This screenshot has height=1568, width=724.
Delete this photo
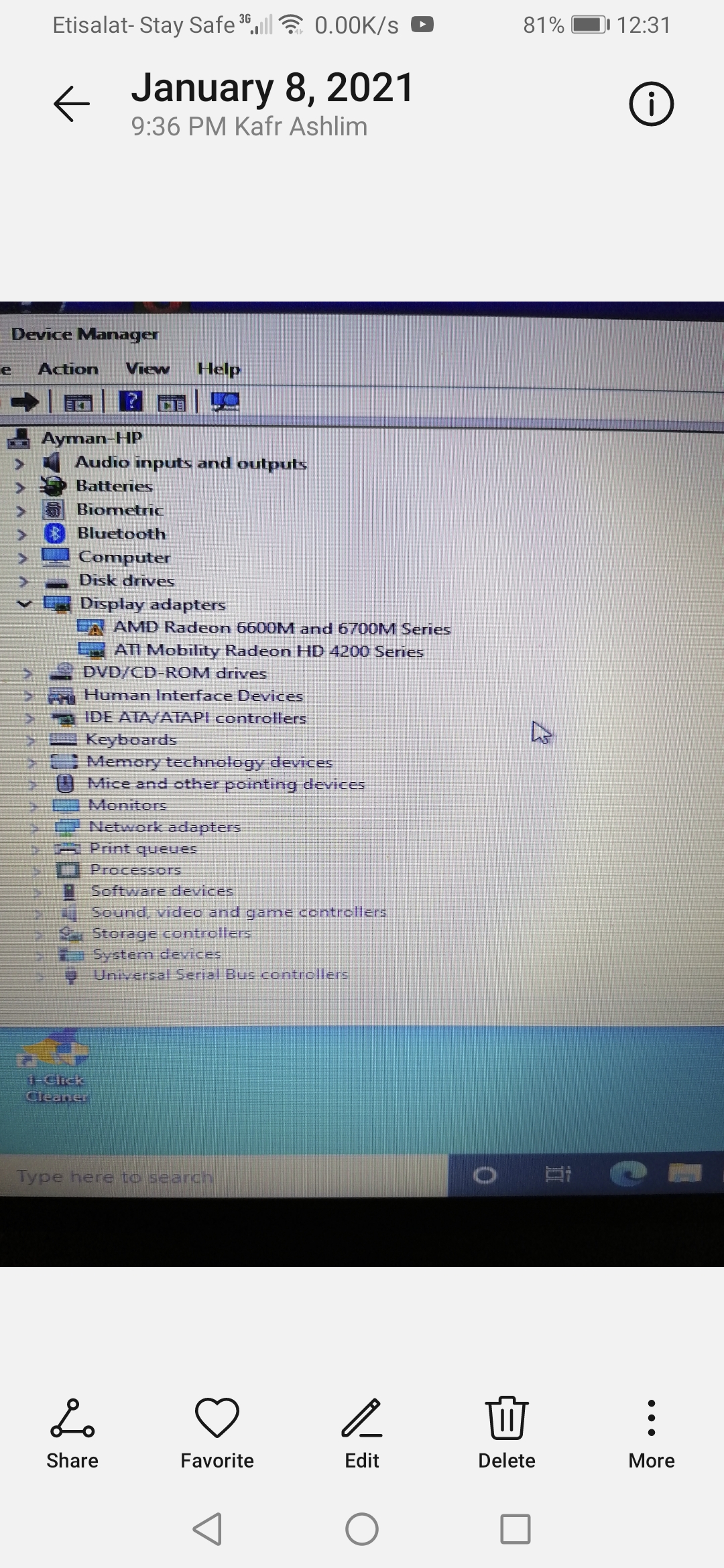coord(507,1434)
